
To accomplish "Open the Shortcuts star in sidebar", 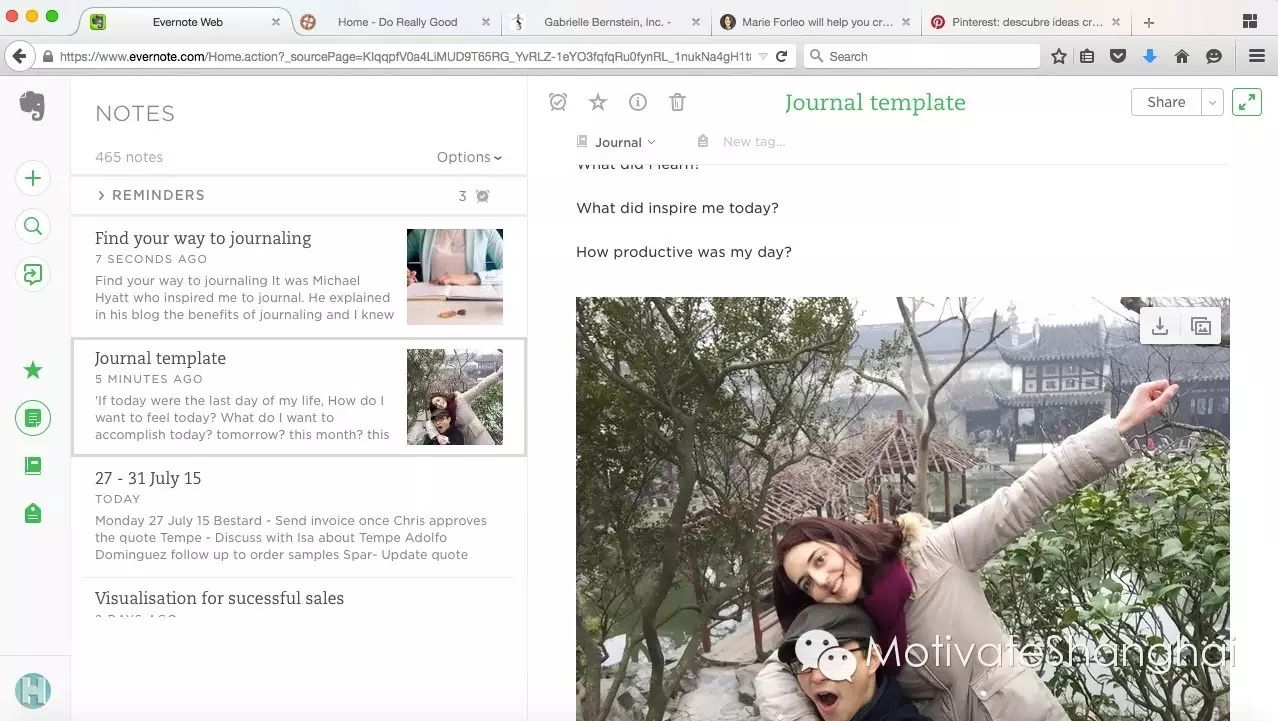I will 33,371.
